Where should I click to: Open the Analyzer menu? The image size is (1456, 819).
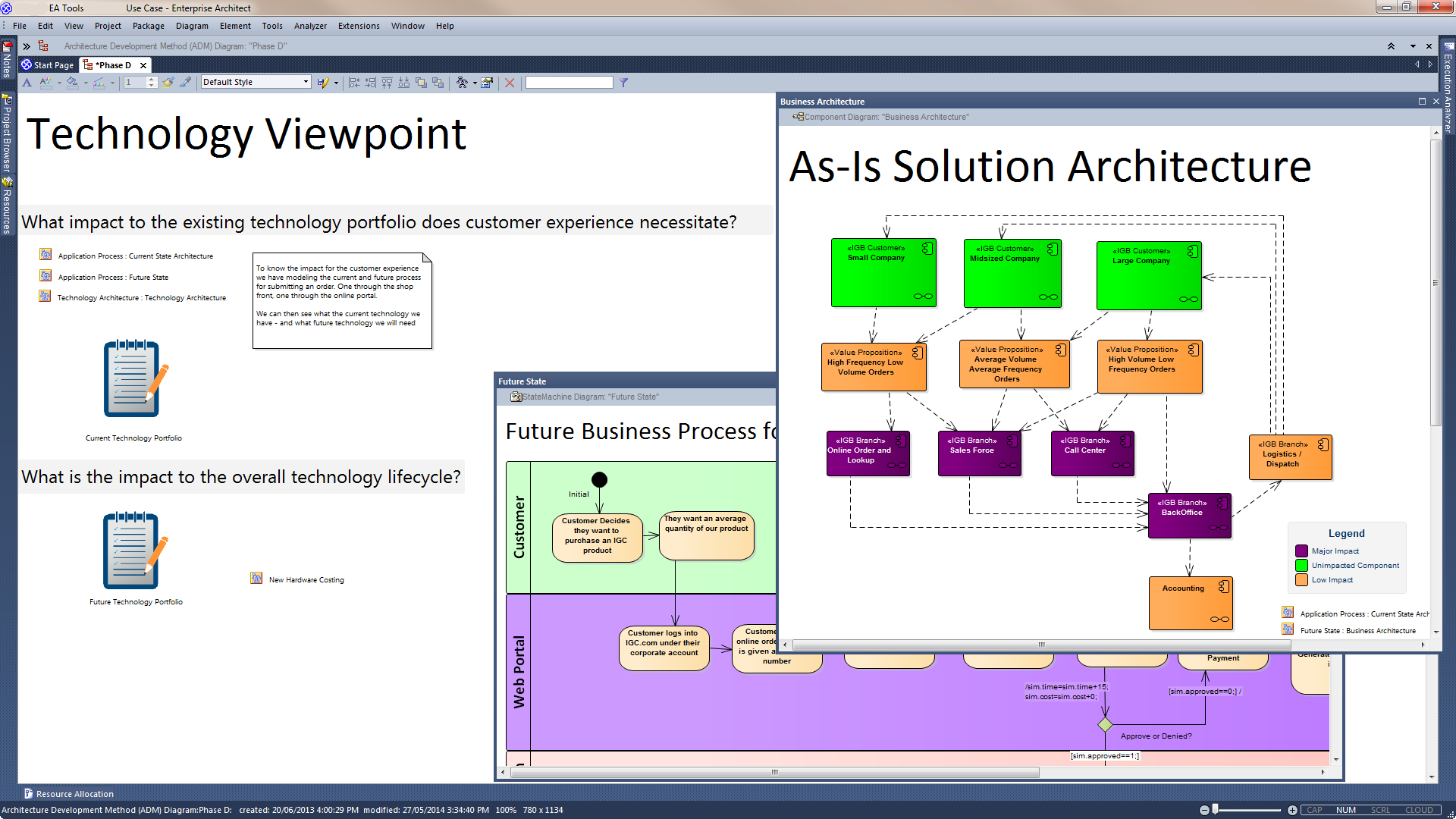click(x=310, y=26)
